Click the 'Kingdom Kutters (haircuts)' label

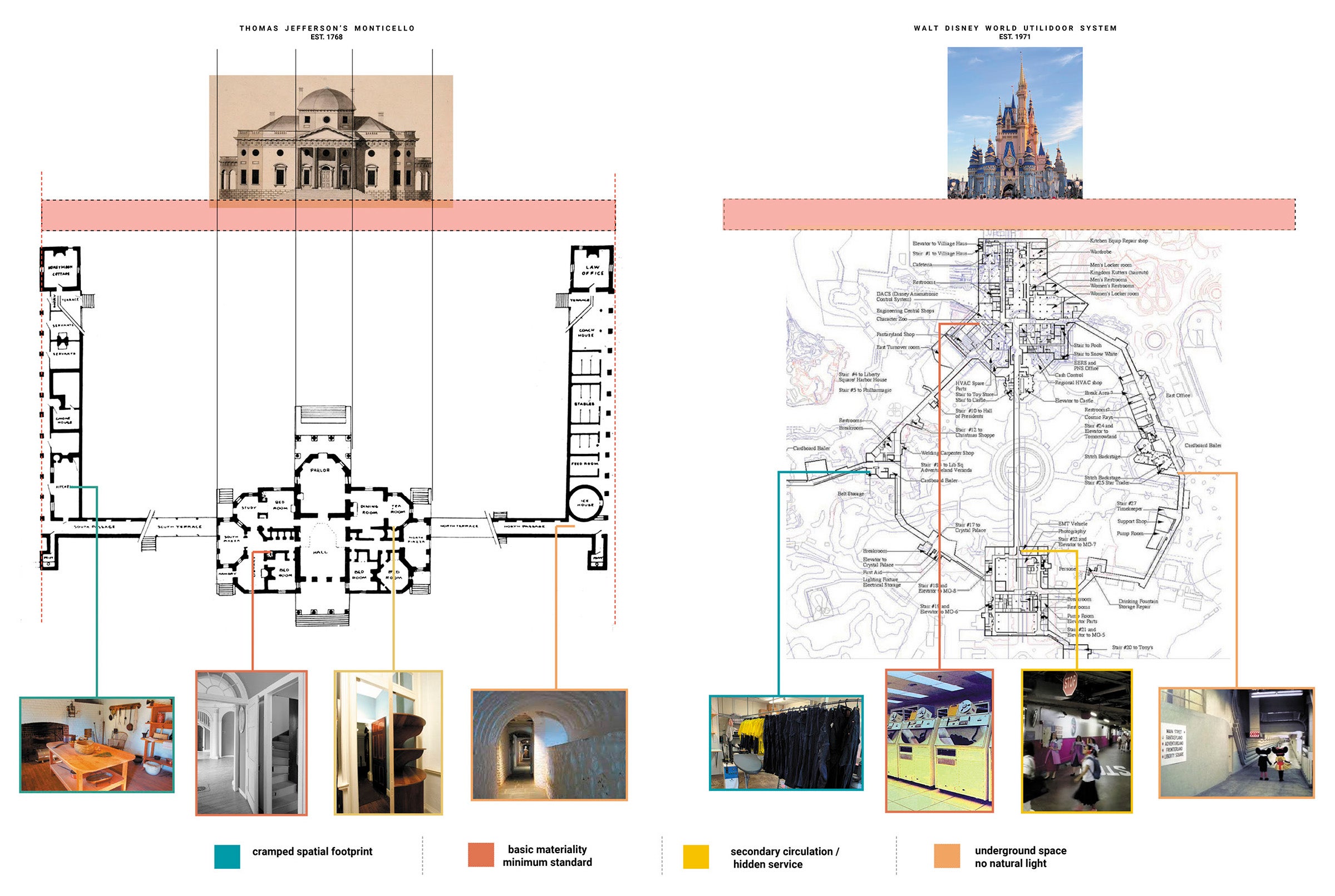1119,273
